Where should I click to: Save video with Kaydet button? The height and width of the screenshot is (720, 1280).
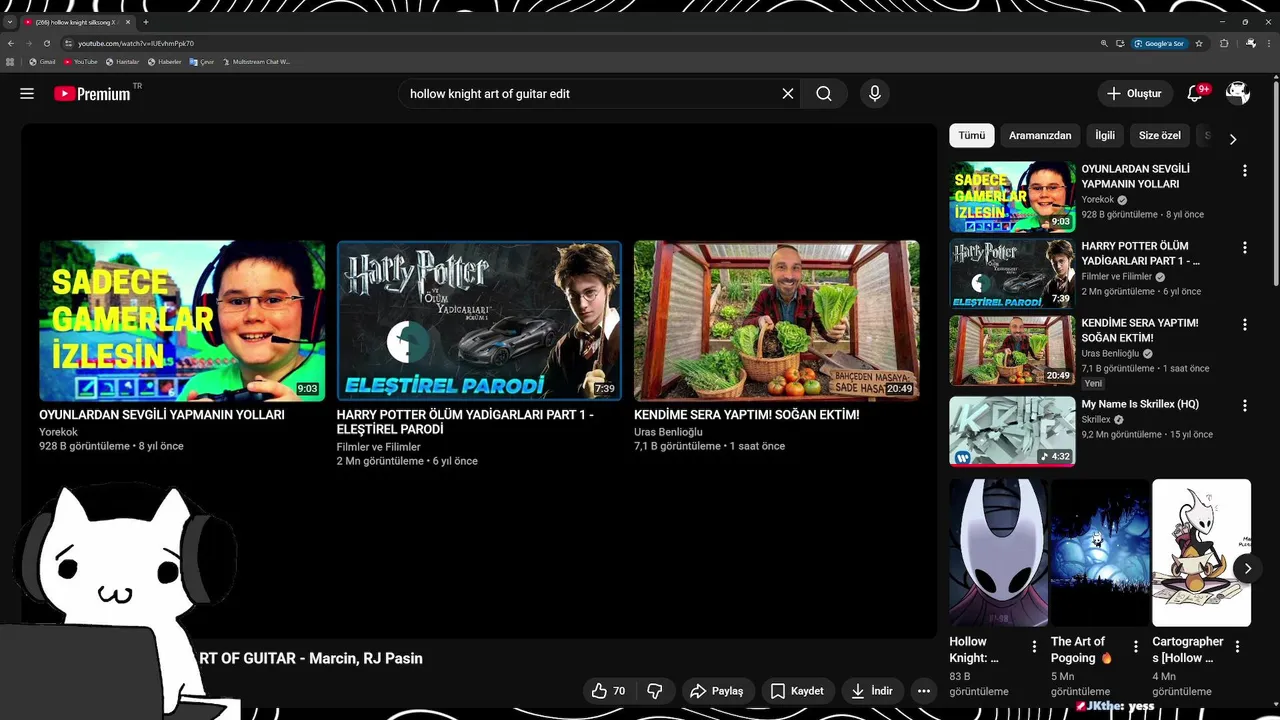tap(797, 691)
